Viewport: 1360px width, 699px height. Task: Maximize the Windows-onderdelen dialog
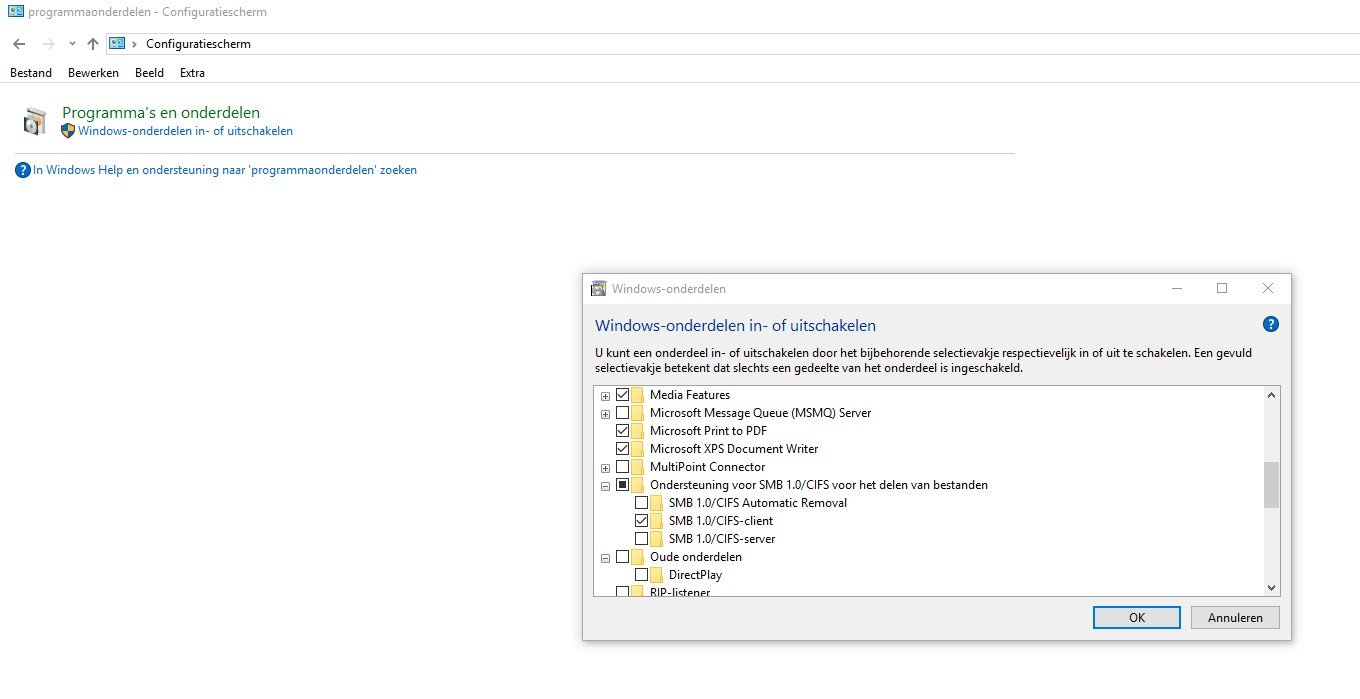[1222, 288]
